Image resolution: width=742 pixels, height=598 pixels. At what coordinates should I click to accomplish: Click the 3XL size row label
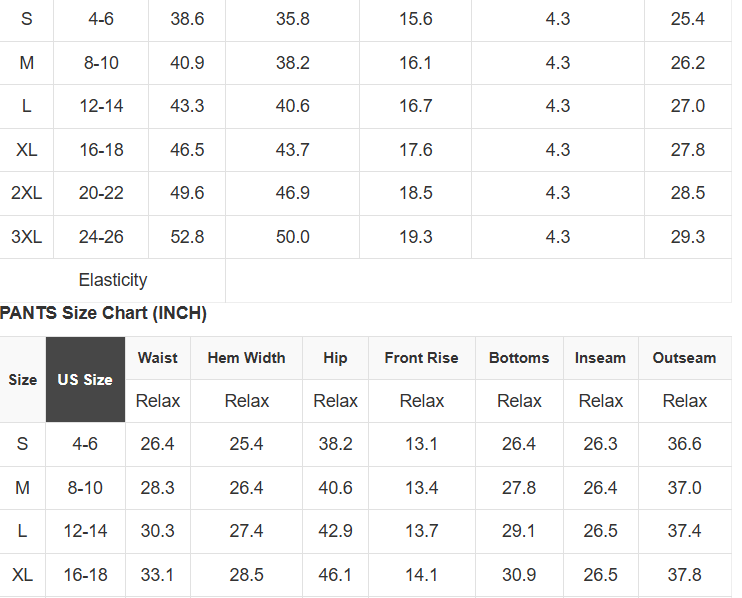point(26,237)
